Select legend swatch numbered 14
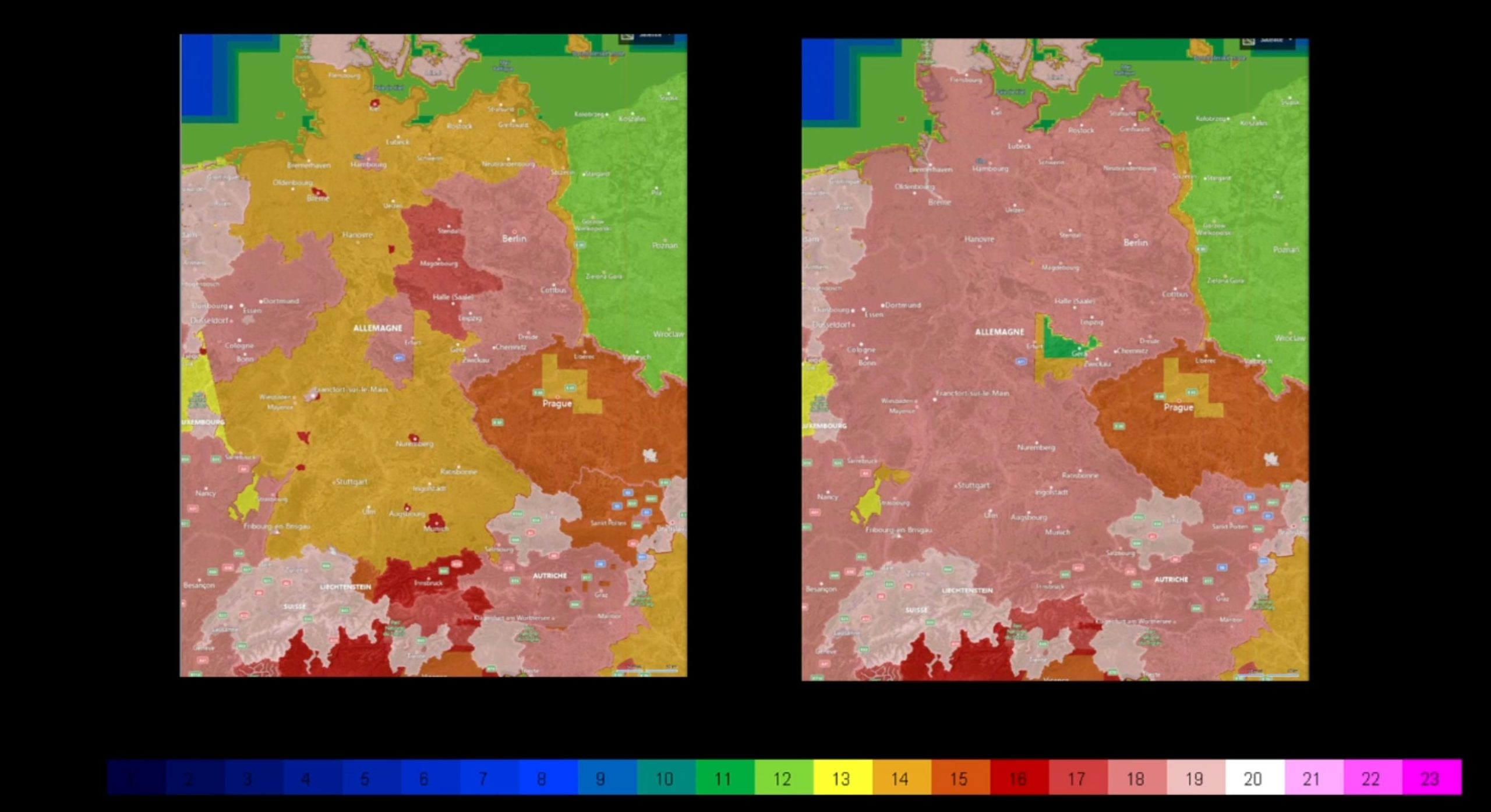Image resolution: width=1491 pixels, height=812 pixels. (x=900, y=778)
